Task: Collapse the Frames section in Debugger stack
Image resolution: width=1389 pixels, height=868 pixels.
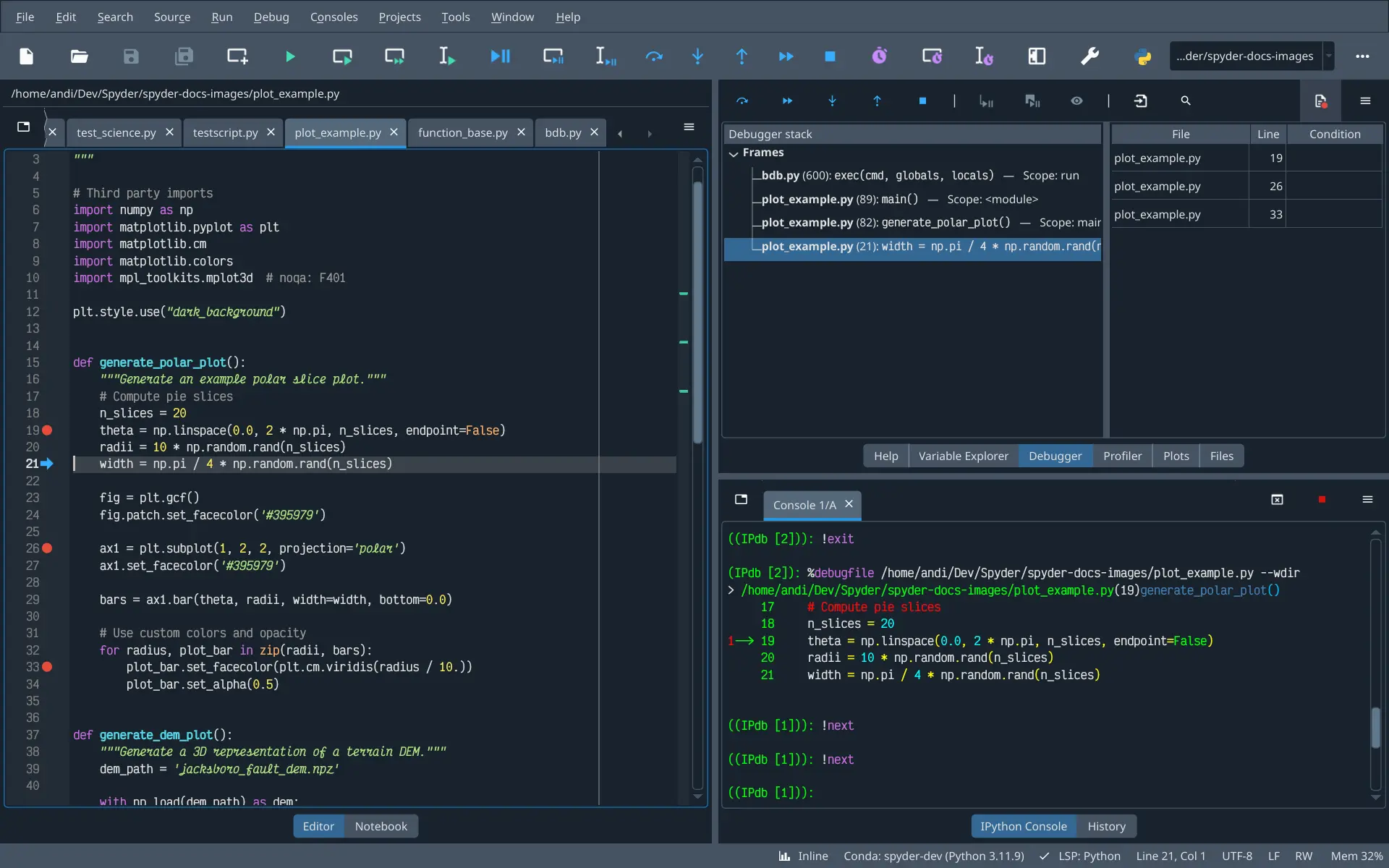Action: (x=734, y=153)
